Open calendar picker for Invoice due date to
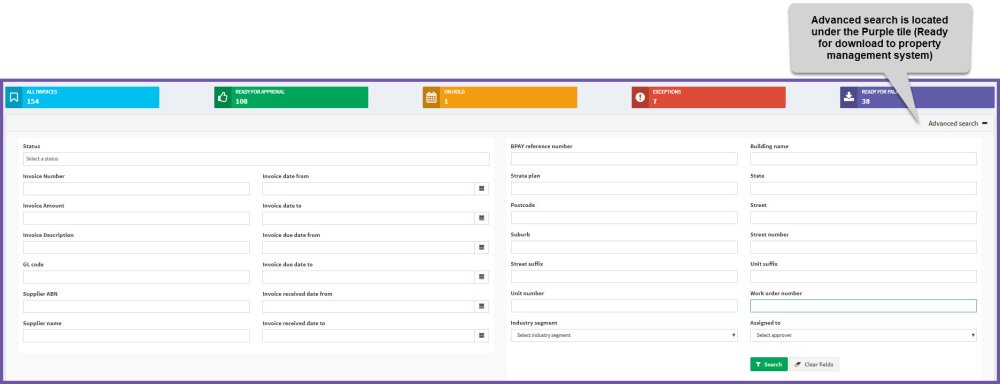 click(482, 277)
